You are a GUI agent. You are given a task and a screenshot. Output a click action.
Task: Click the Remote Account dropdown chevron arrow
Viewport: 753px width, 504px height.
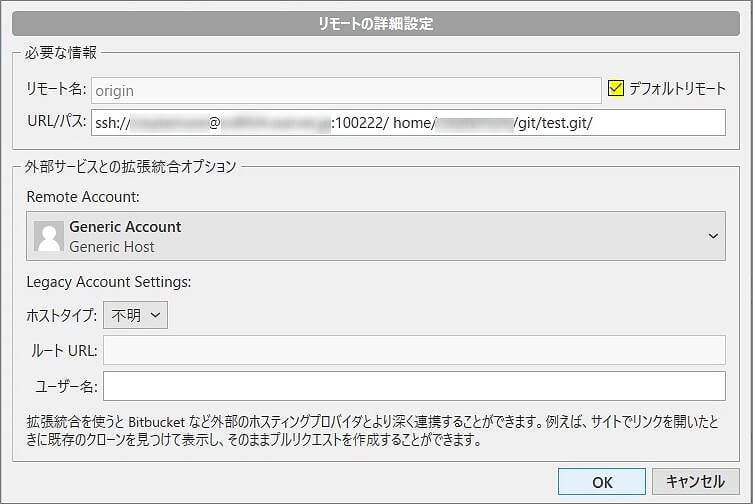tap(713, 236)
